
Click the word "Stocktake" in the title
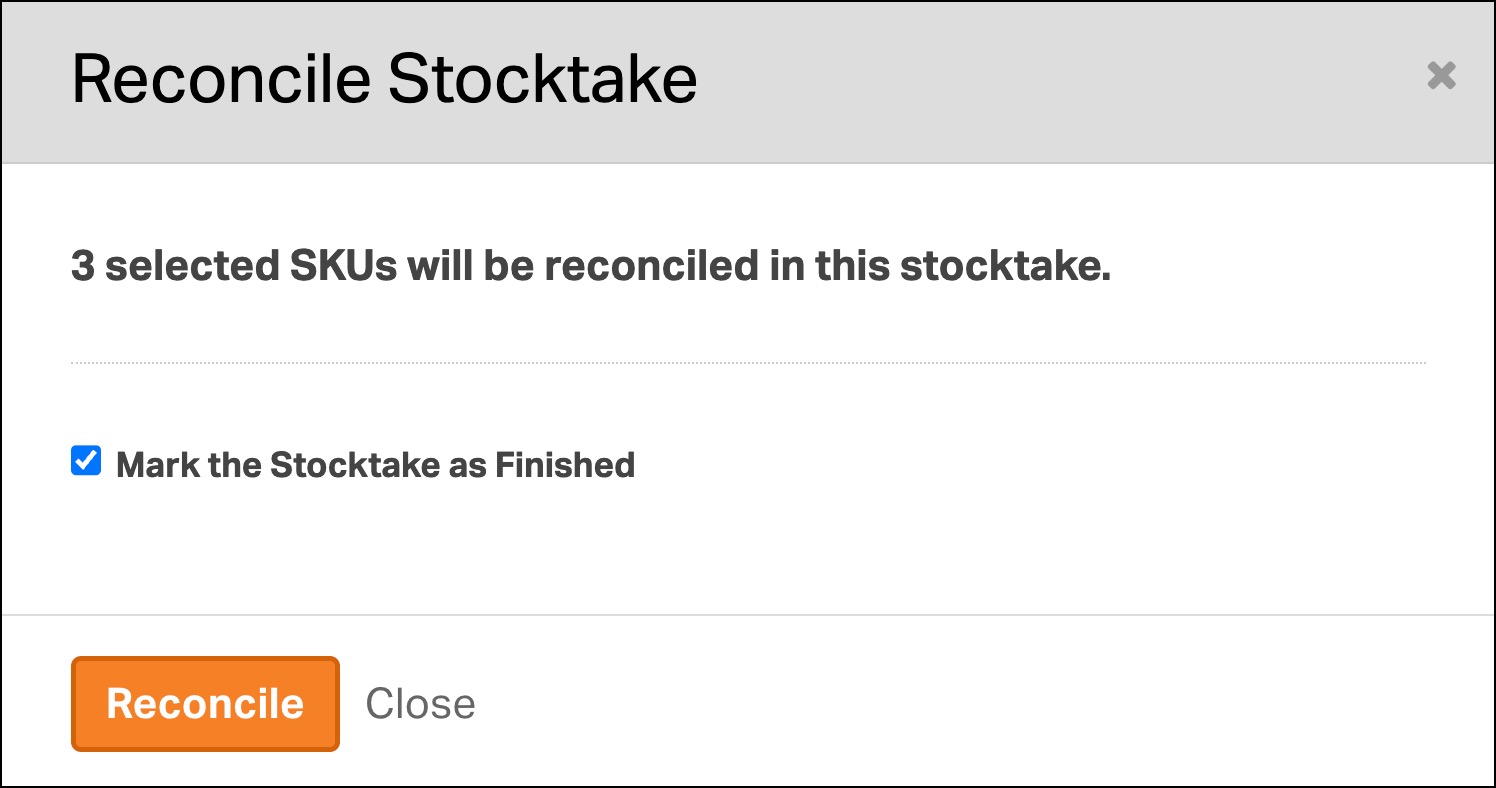(x=542, y=80)
